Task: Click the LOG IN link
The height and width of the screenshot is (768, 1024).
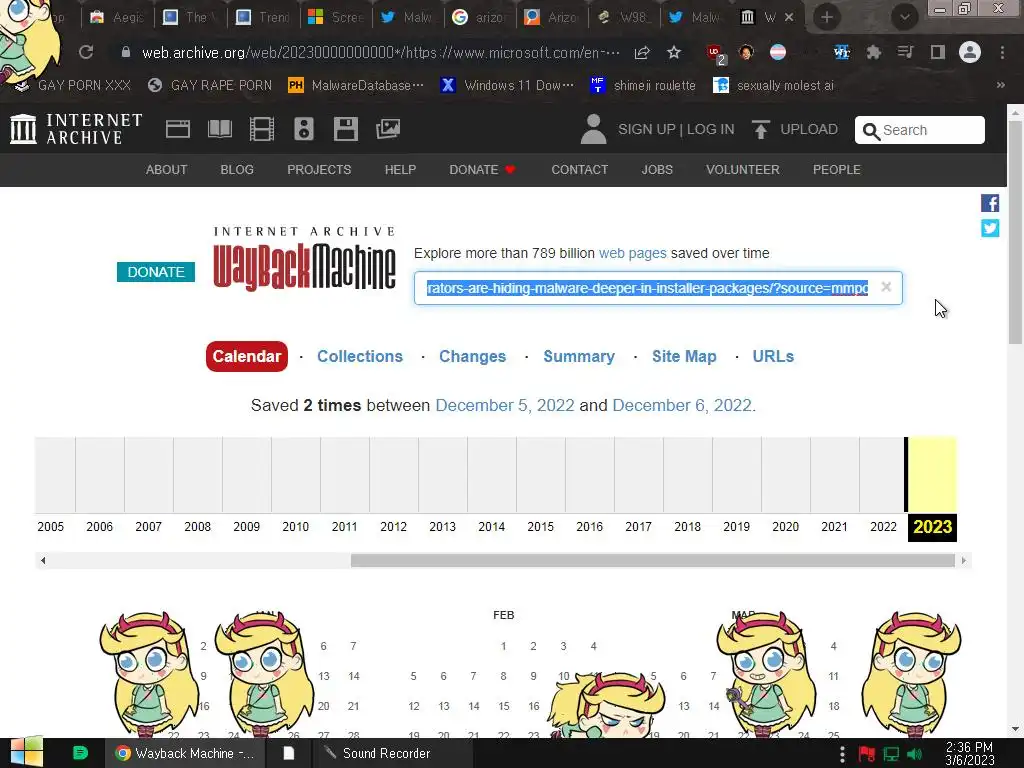Action: (711, 129)
